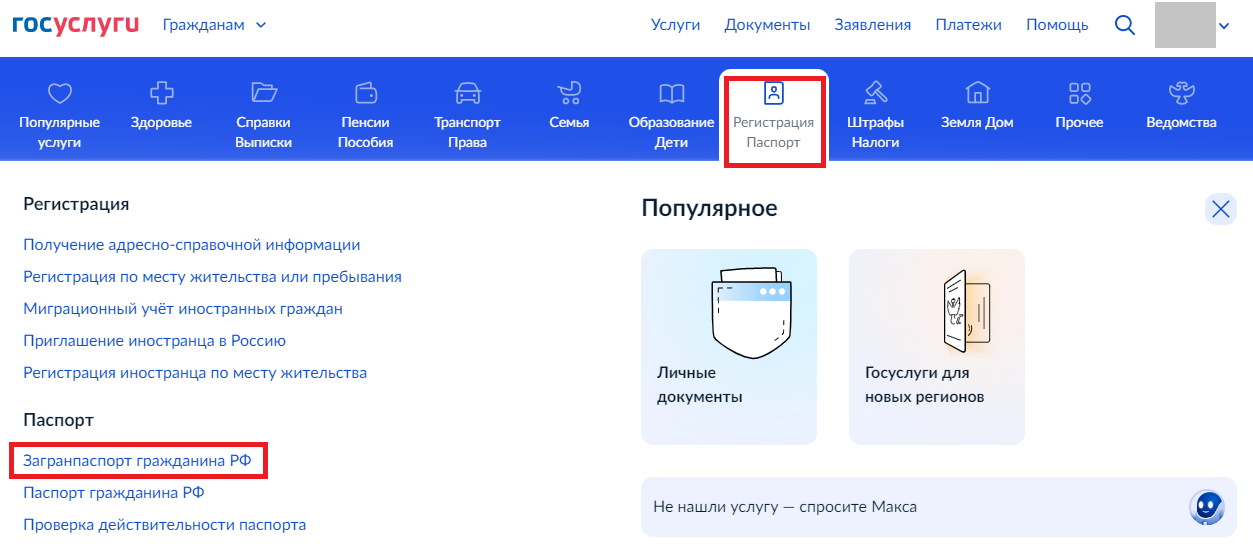Open the Заявления menu item
This screenshot has height=550, width=1253.
[x=873, y=25]
